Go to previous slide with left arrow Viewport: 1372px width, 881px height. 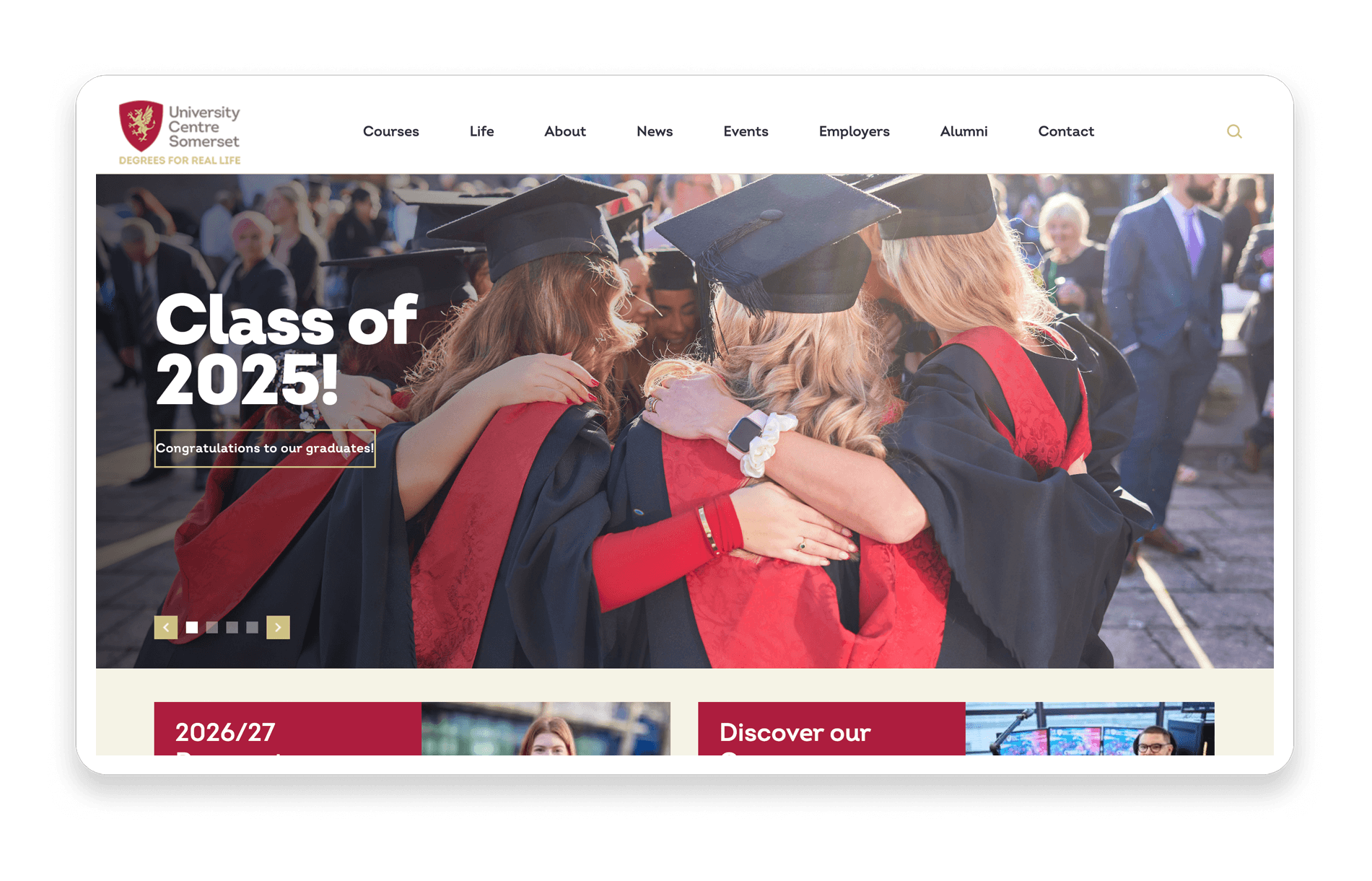[x=166, y=627]
